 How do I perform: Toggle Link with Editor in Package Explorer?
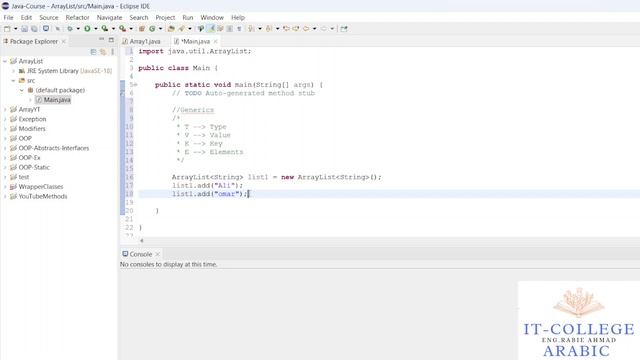click(x=103, y=52)
